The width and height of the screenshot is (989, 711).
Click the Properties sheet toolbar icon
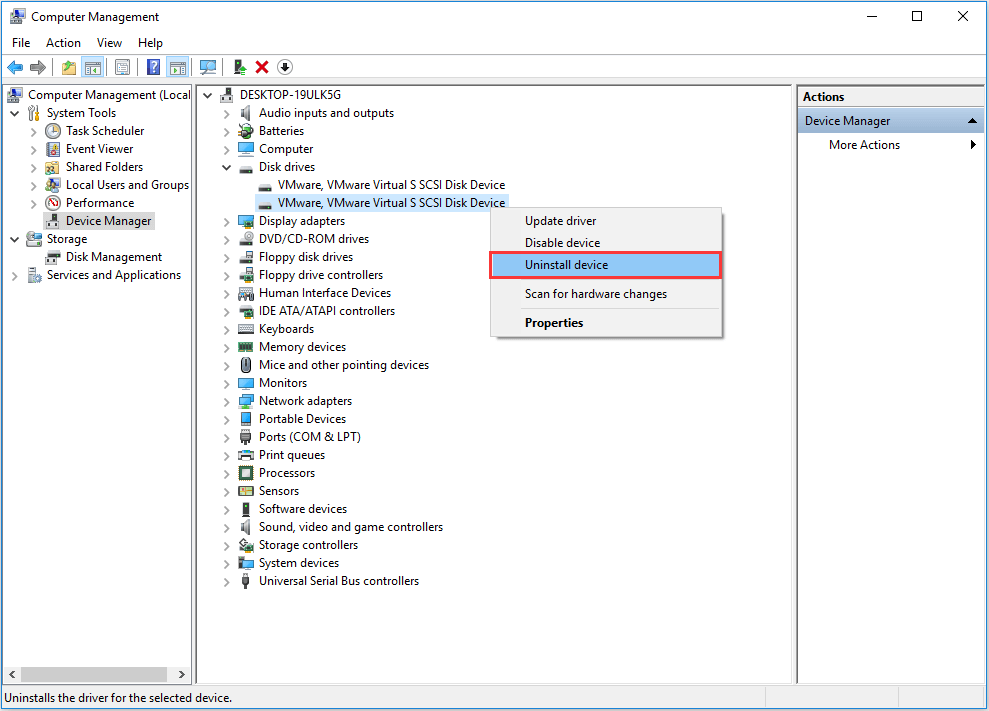click(122, 68)
